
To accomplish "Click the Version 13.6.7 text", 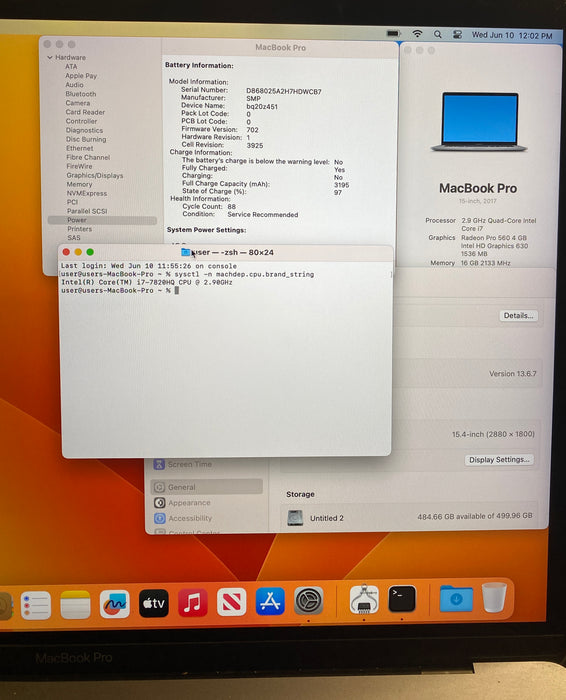I will coord(513,374).
